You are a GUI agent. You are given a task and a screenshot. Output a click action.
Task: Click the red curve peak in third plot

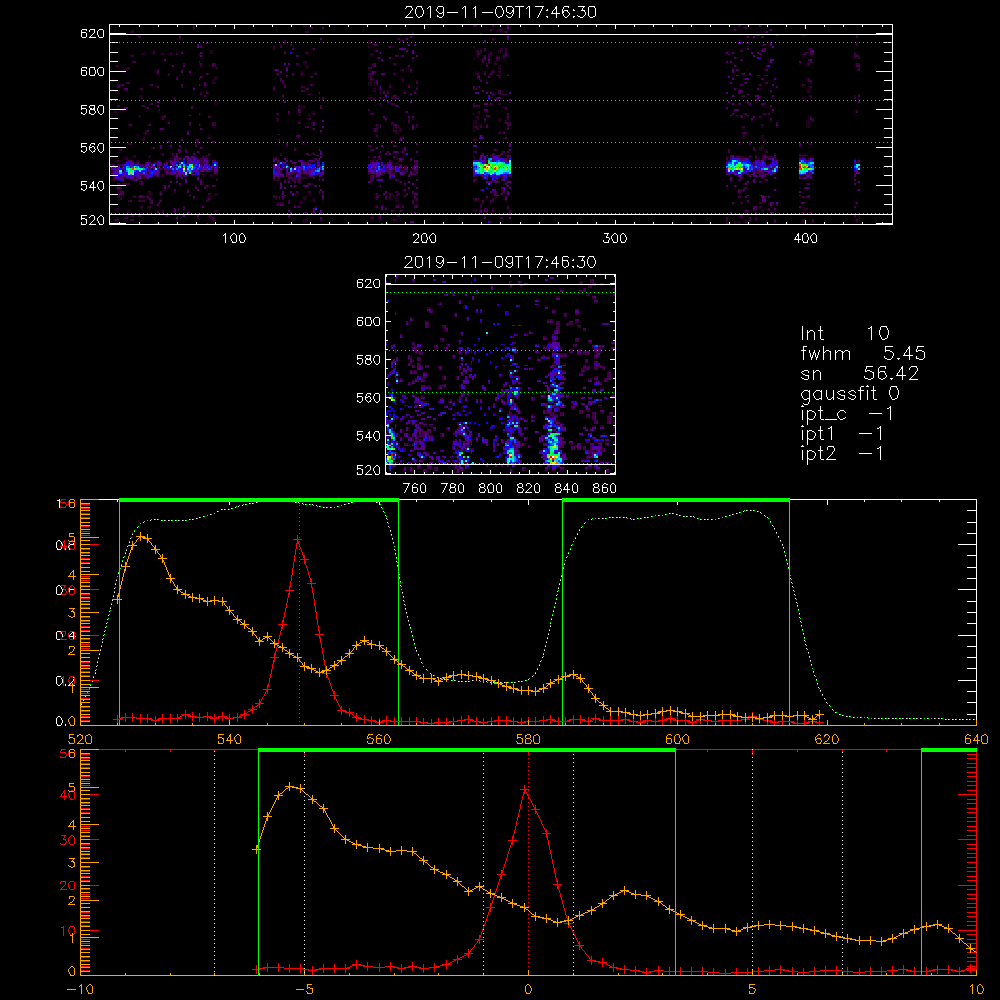tap(298, 540)
